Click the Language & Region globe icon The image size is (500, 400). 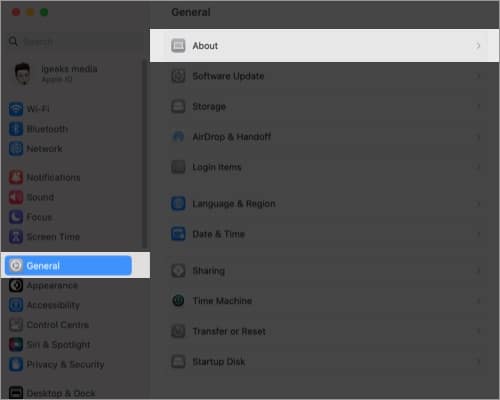(x=178, y=203)
